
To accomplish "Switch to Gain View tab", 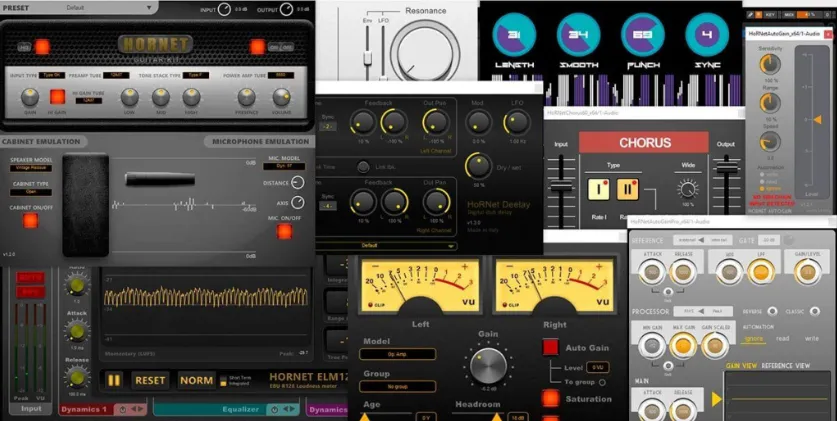I will tap(741, 366).
